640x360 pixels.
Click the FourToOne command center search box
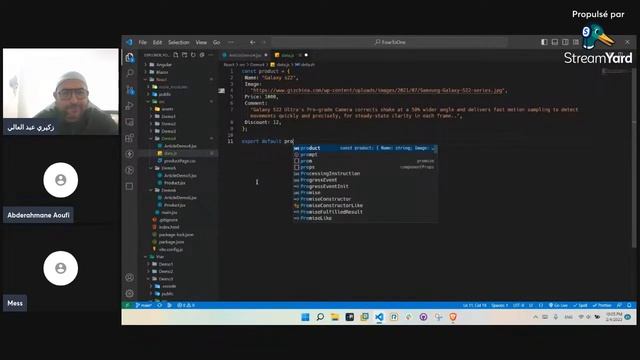click(390, 42)
